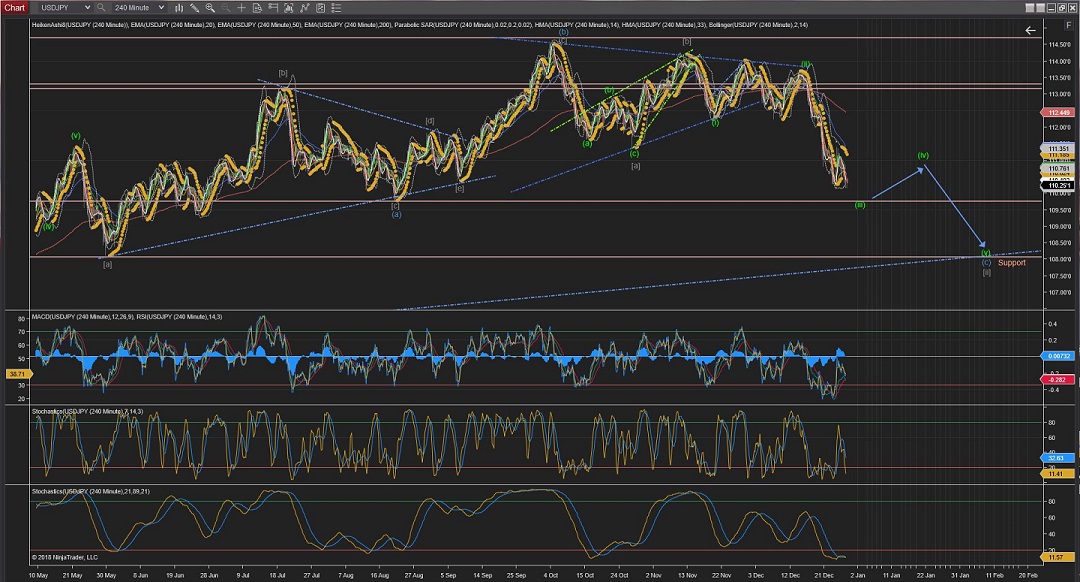
Task: Select the orange Support text label
Action: [1011, 262]
